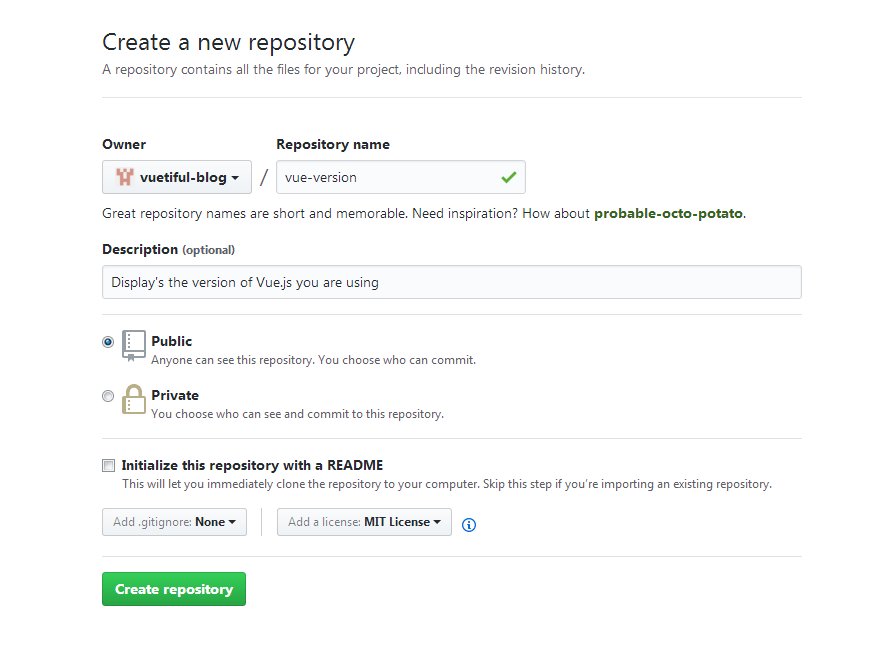
Task: Click the Create repository button
Action: [x=174, y=588]
